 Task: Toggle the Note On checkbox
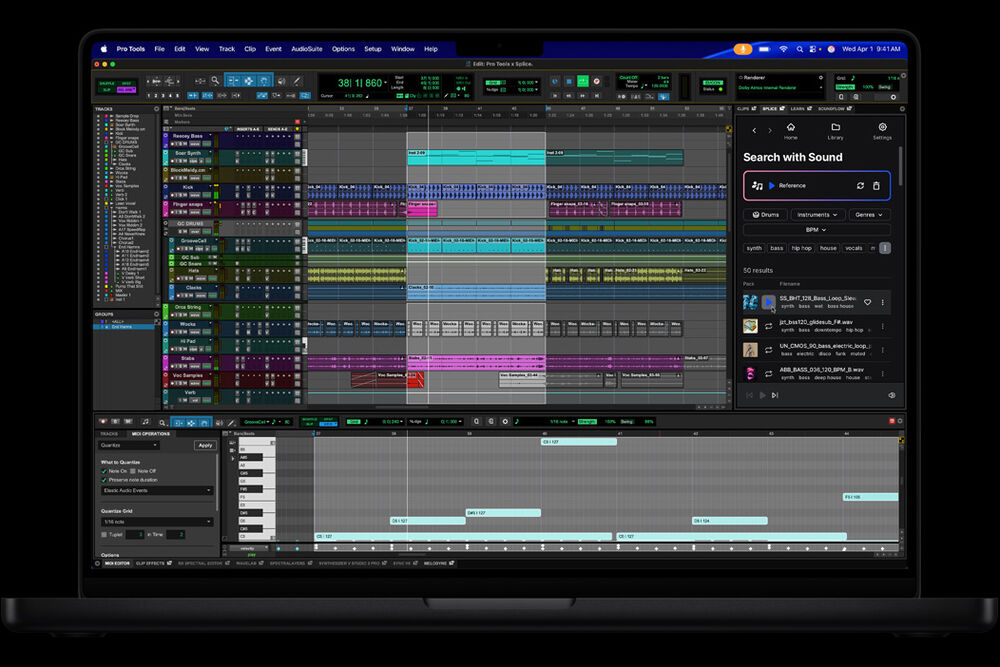pos(104,471)
